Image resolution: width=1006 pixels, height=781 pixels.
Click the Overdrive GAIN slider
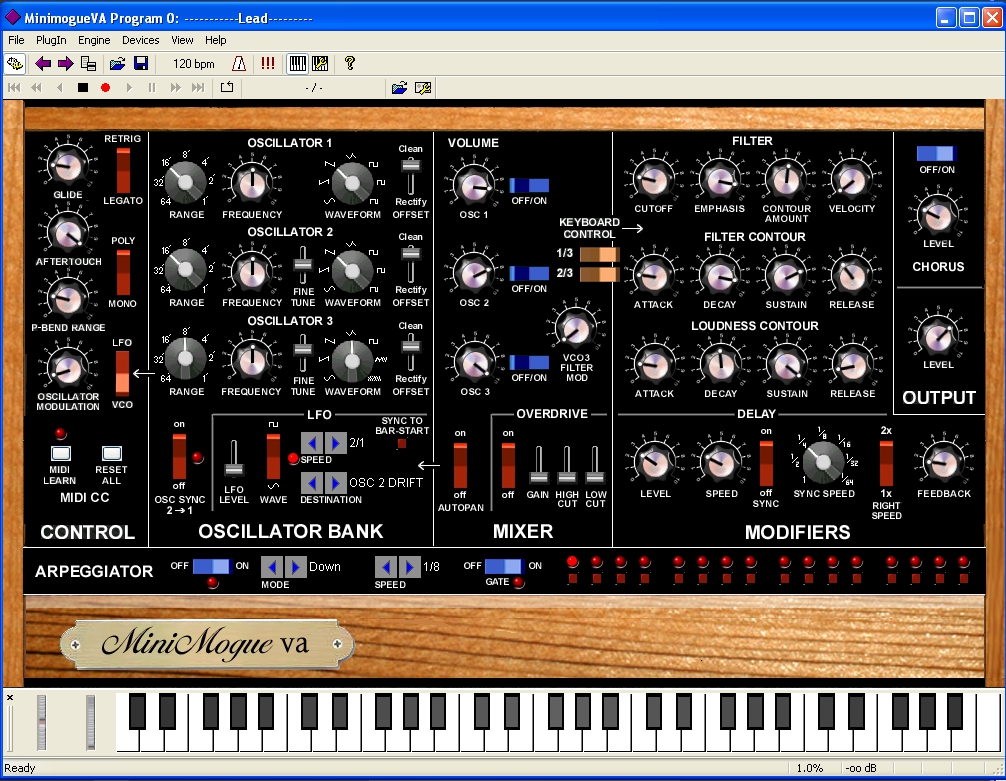pos(538,465)
